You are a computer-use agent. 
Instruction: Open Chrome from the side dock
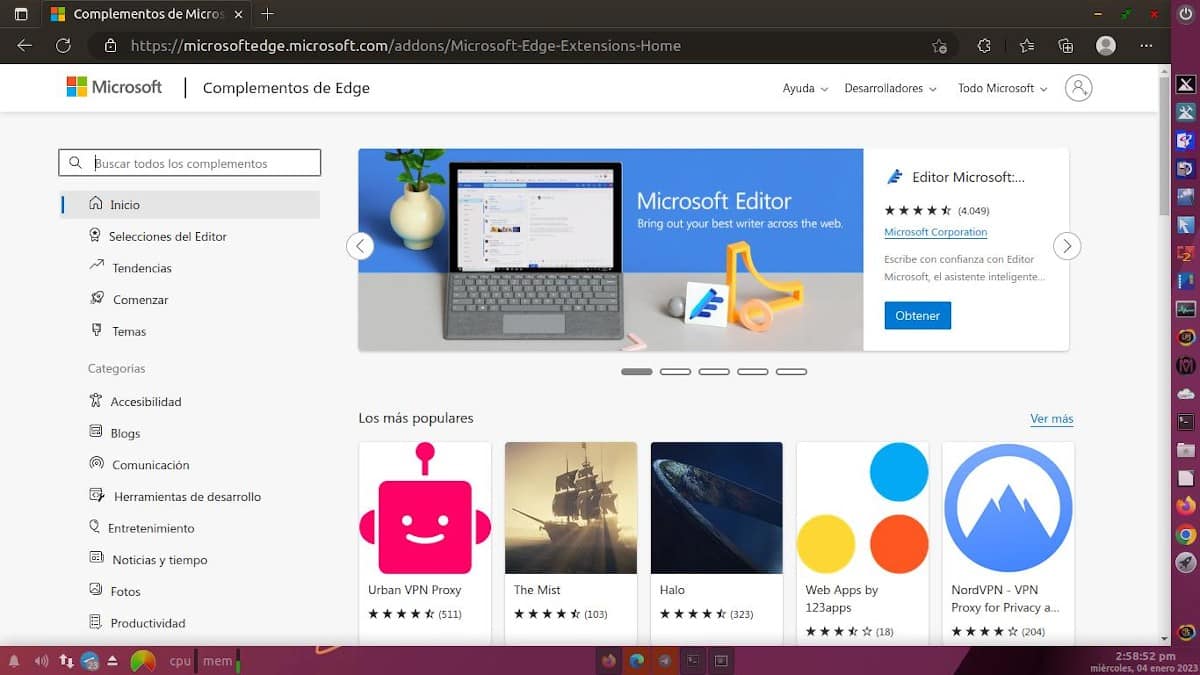point(1186,535)
